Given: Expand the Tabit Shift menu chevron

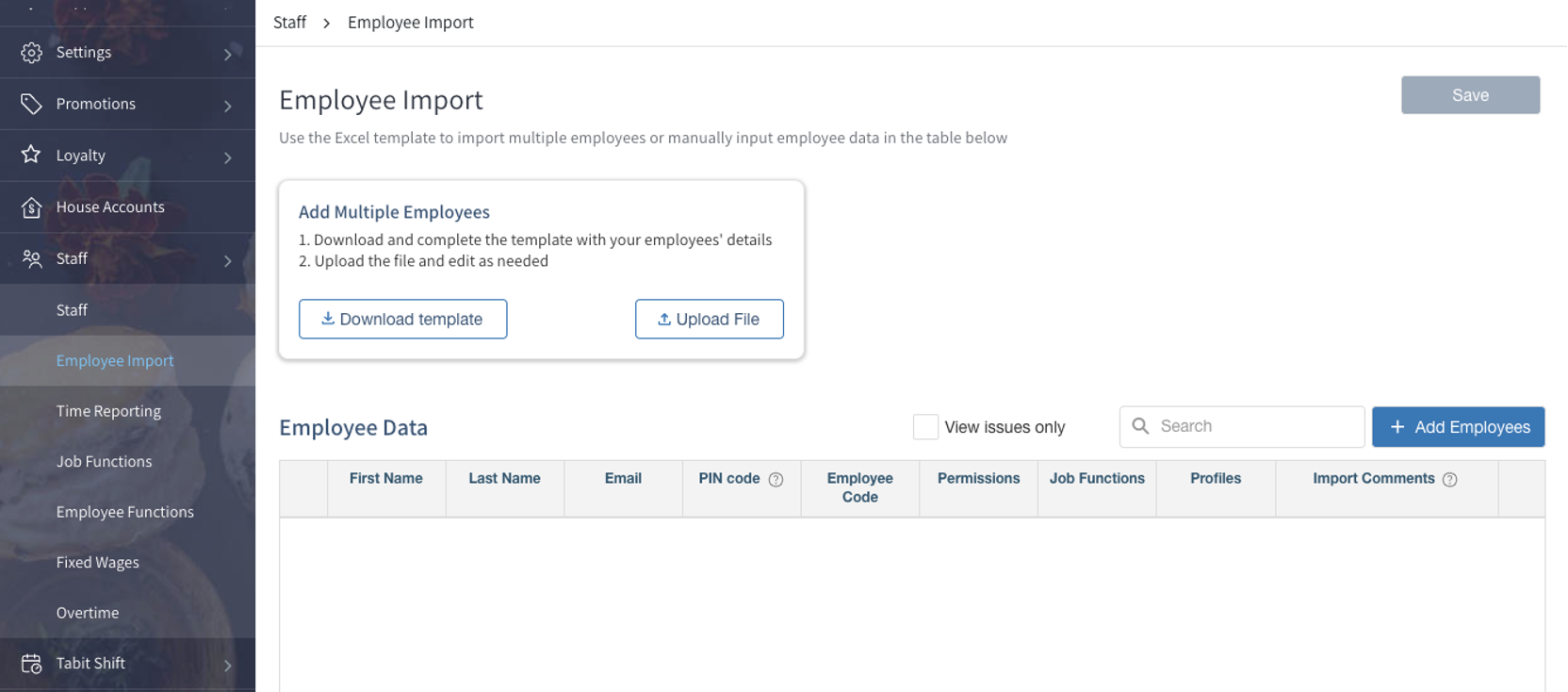Looking at the screenshot, I should click(x=227, y=665).
